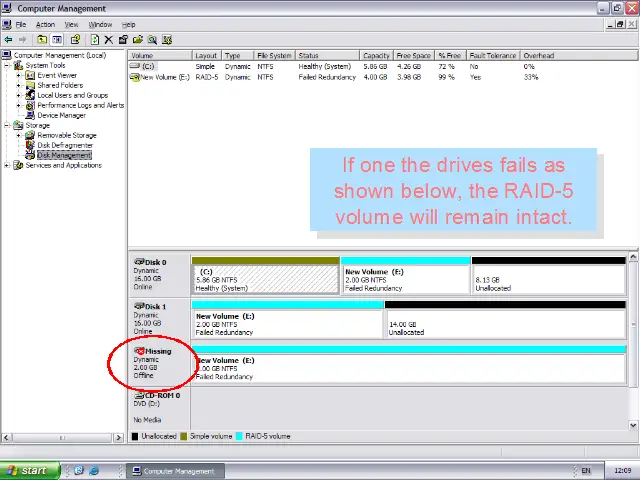Sort by the File System column header
This screenshot has height=480, width=640.
(x=274, y=56)
